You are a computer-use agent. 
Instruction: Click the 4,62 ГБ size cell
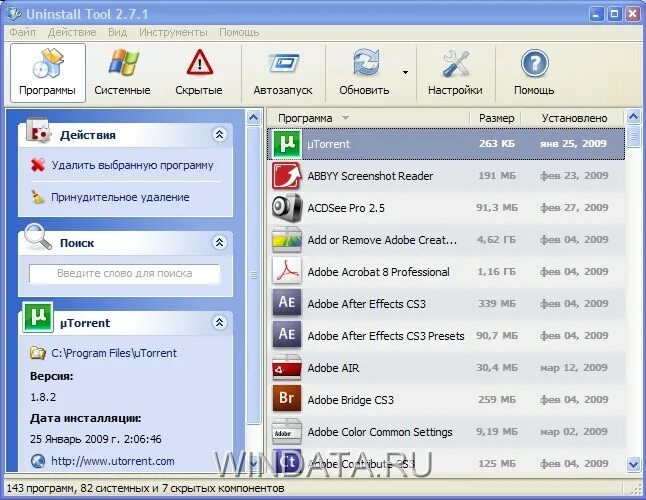(x=496, y=240)
